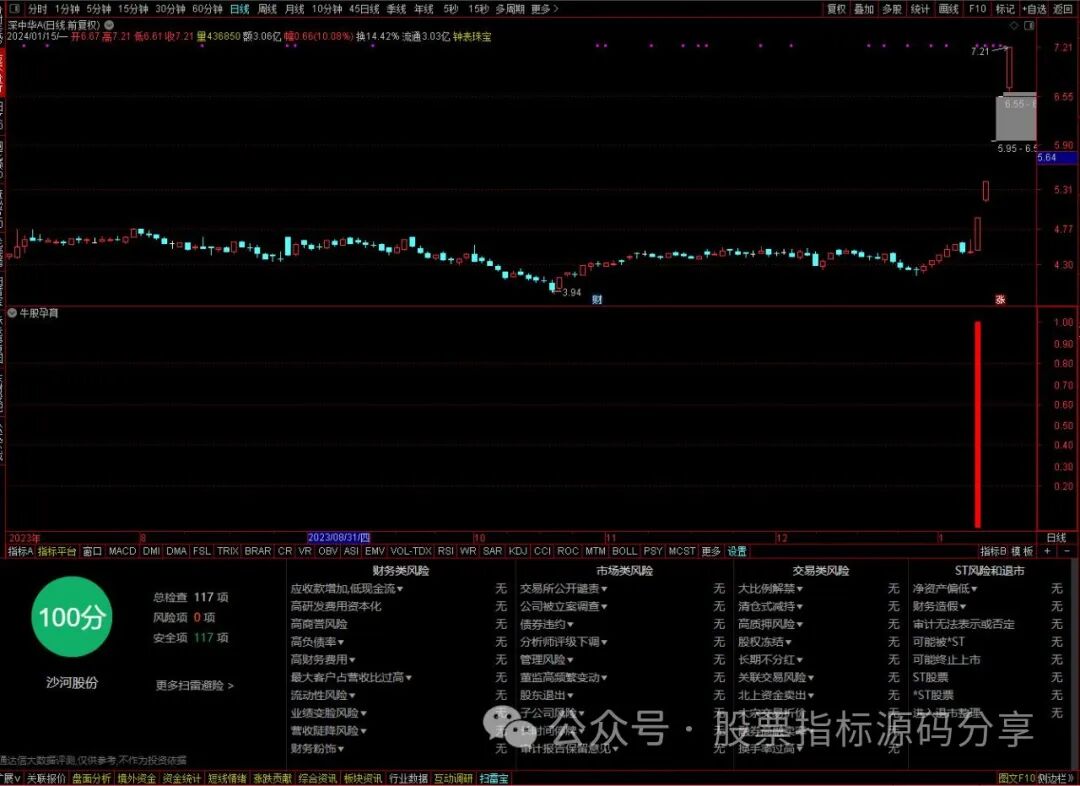Open the 多周期 multi-period view
The height and width of the screenshot is (786, 1080).
(510, 9)
